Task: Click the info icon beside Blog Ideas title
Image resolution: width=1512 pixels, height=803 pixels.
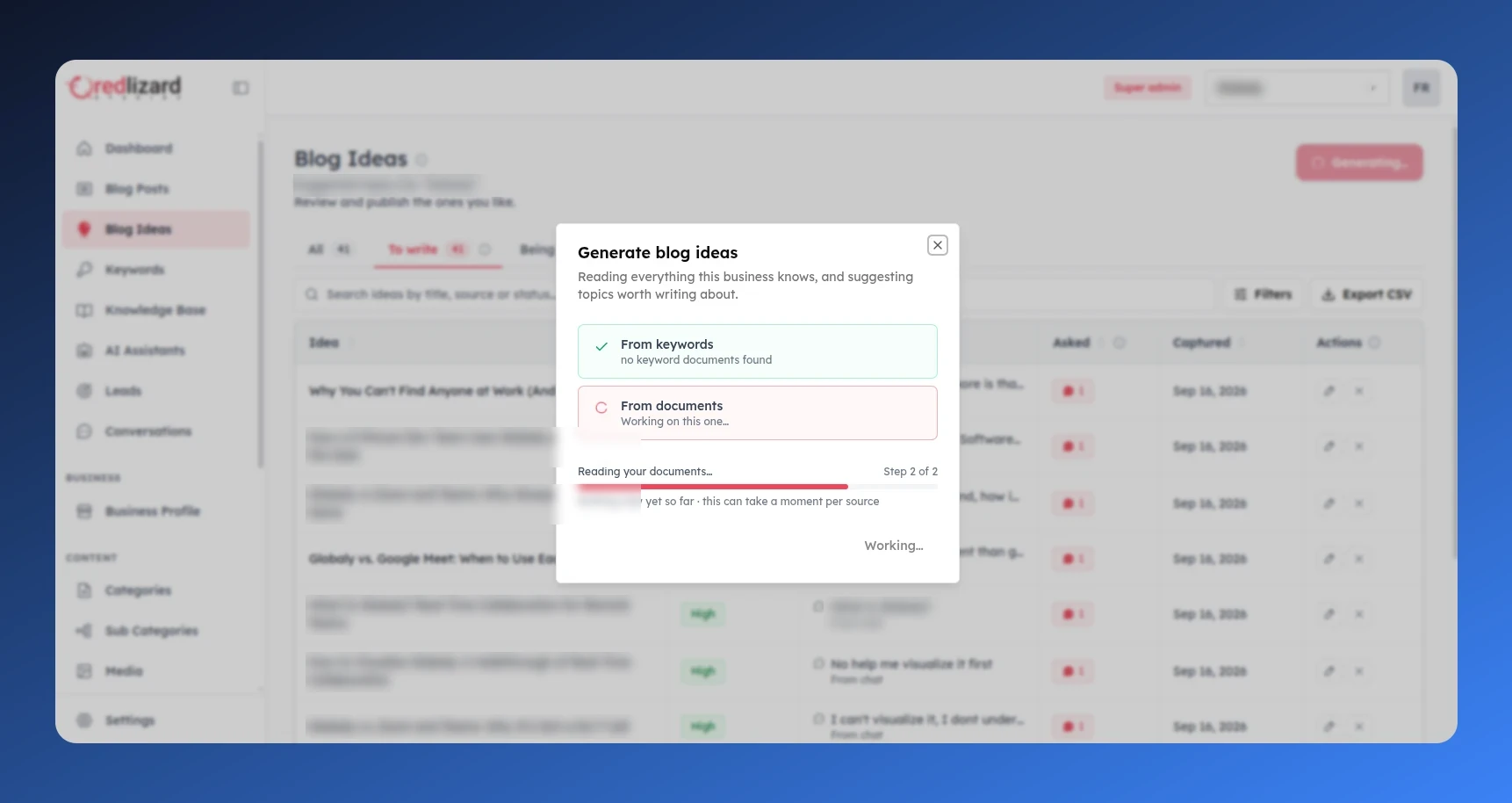Action: point(421,160)
